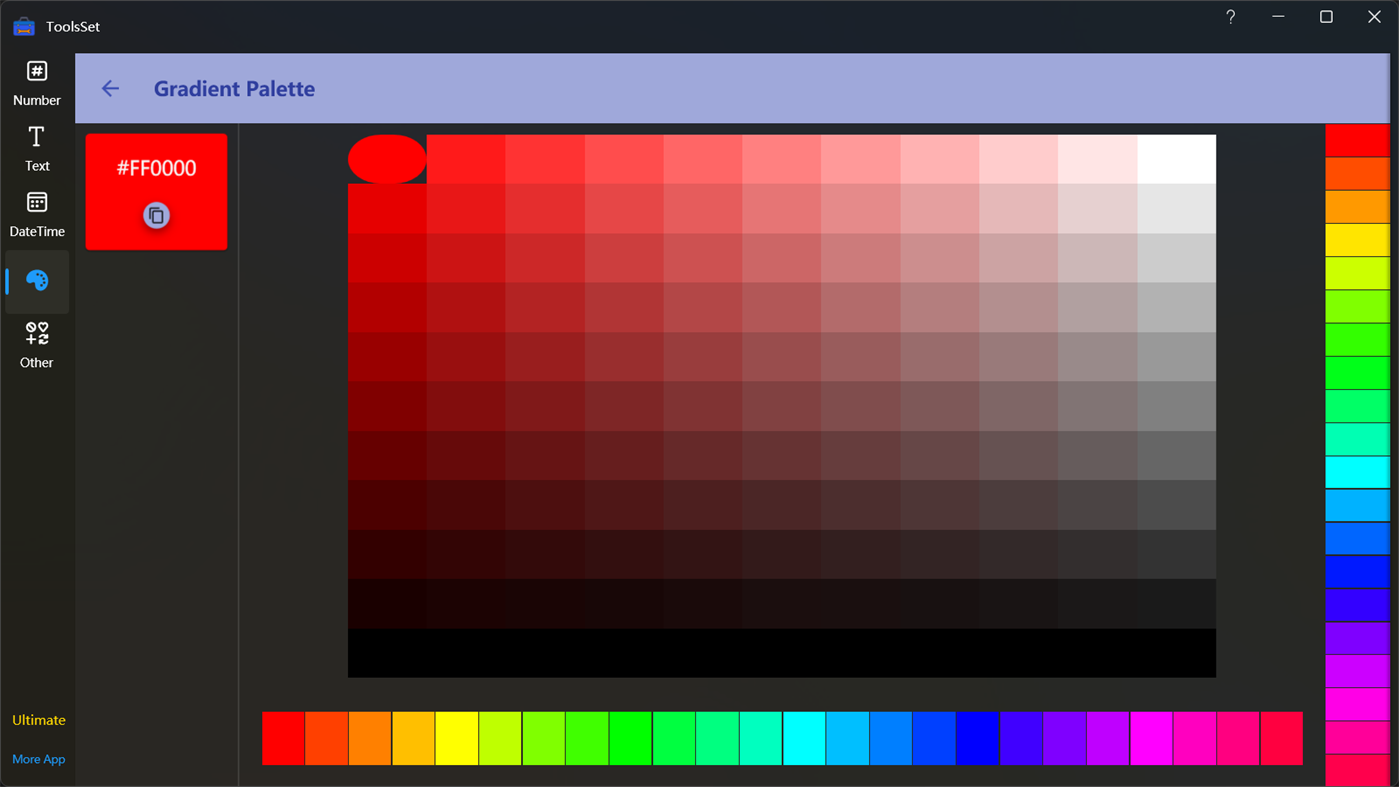
Task: Select yellow in the bottom hue strip
Action: coord(457,738)
